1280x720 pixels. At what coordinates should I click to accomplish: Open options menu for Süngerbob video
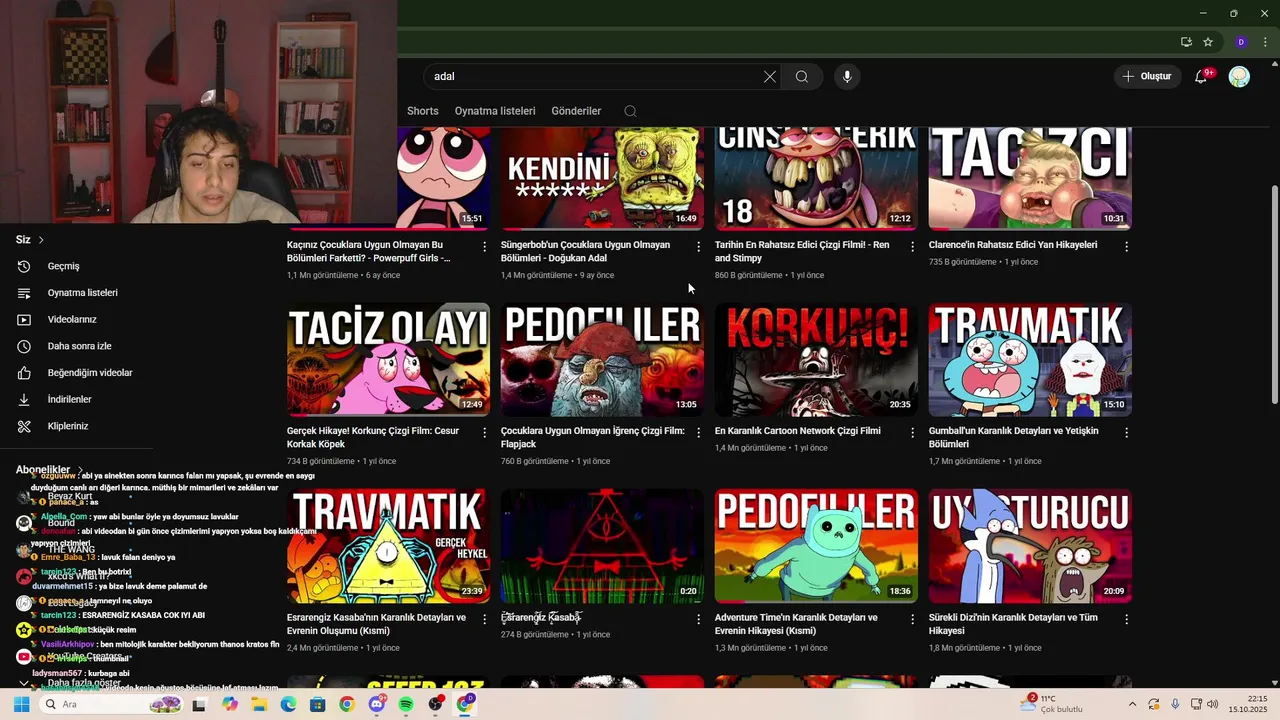click(x=699, y=246)
